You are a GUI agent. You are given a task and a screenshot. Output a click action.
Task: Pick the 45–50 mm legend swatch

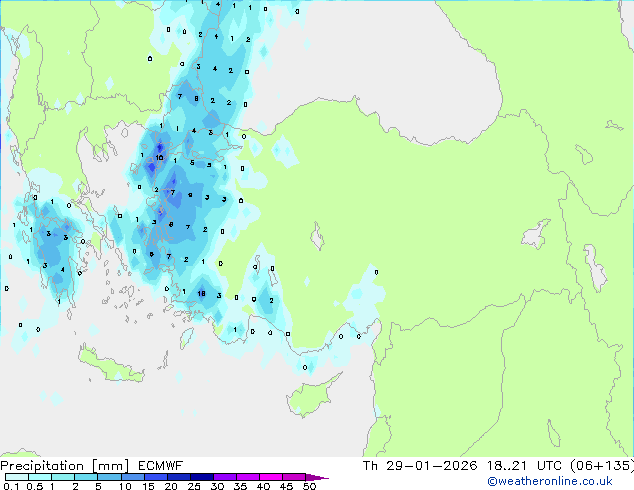tap(294, 477)
